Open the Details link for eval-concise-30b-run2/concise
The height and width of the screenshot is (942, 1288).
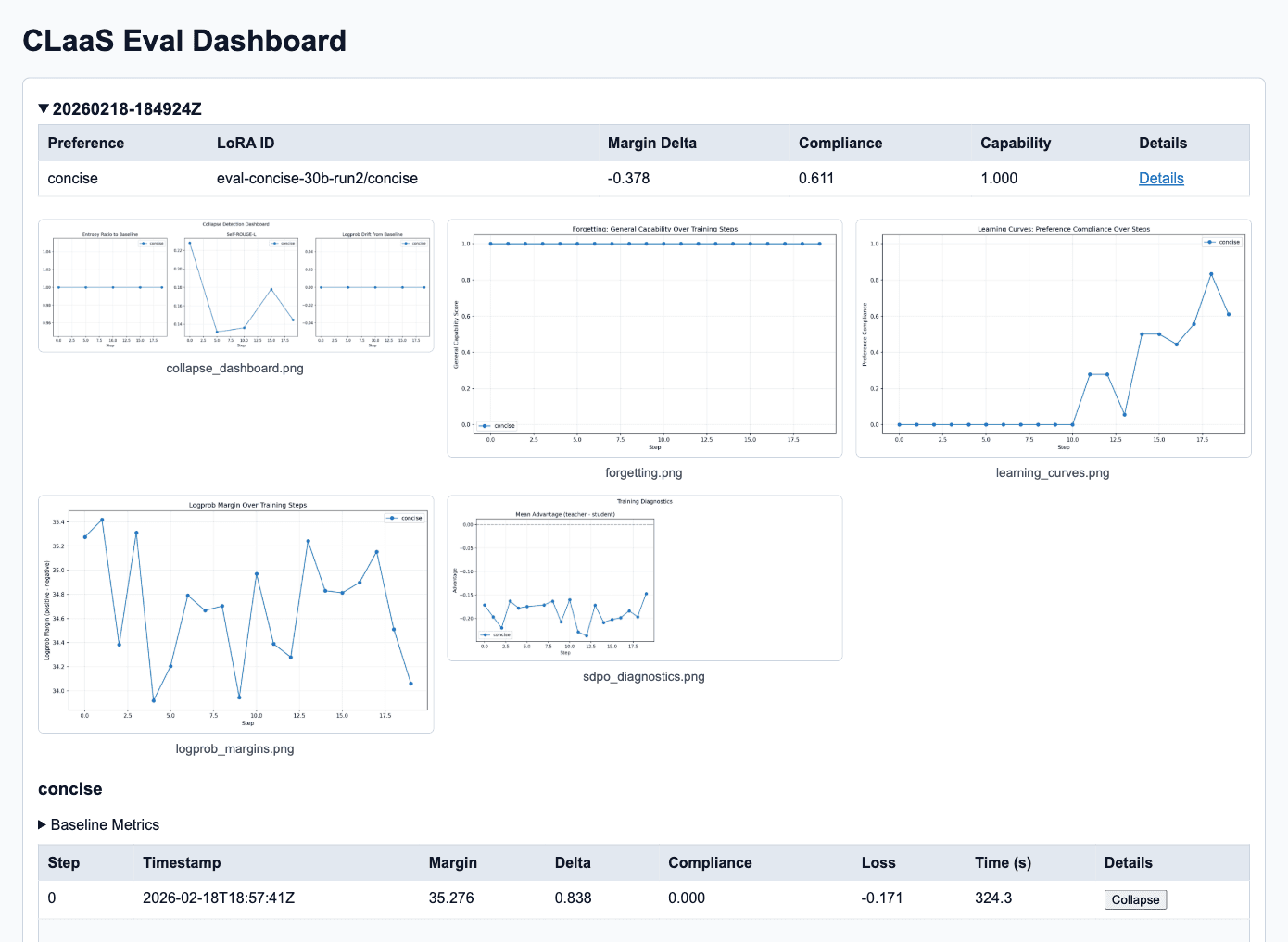(1161, 178)
